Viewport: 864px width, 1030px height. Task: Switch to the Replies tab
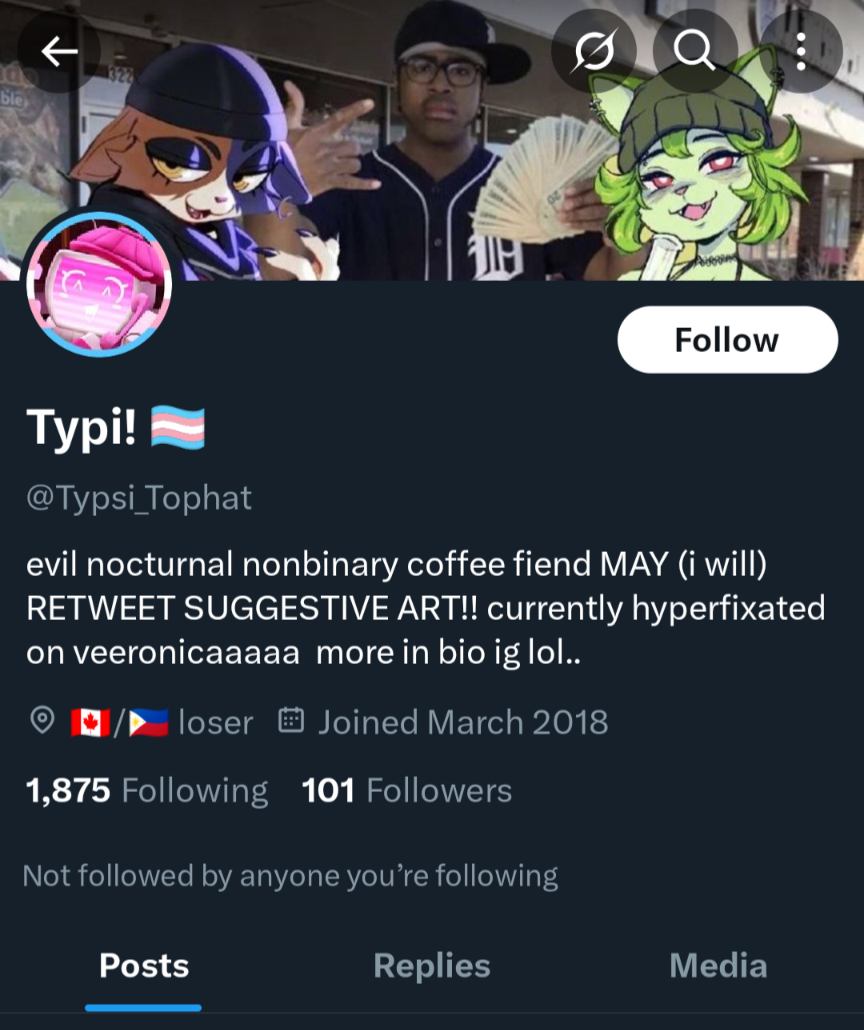[x=432, y=966]
